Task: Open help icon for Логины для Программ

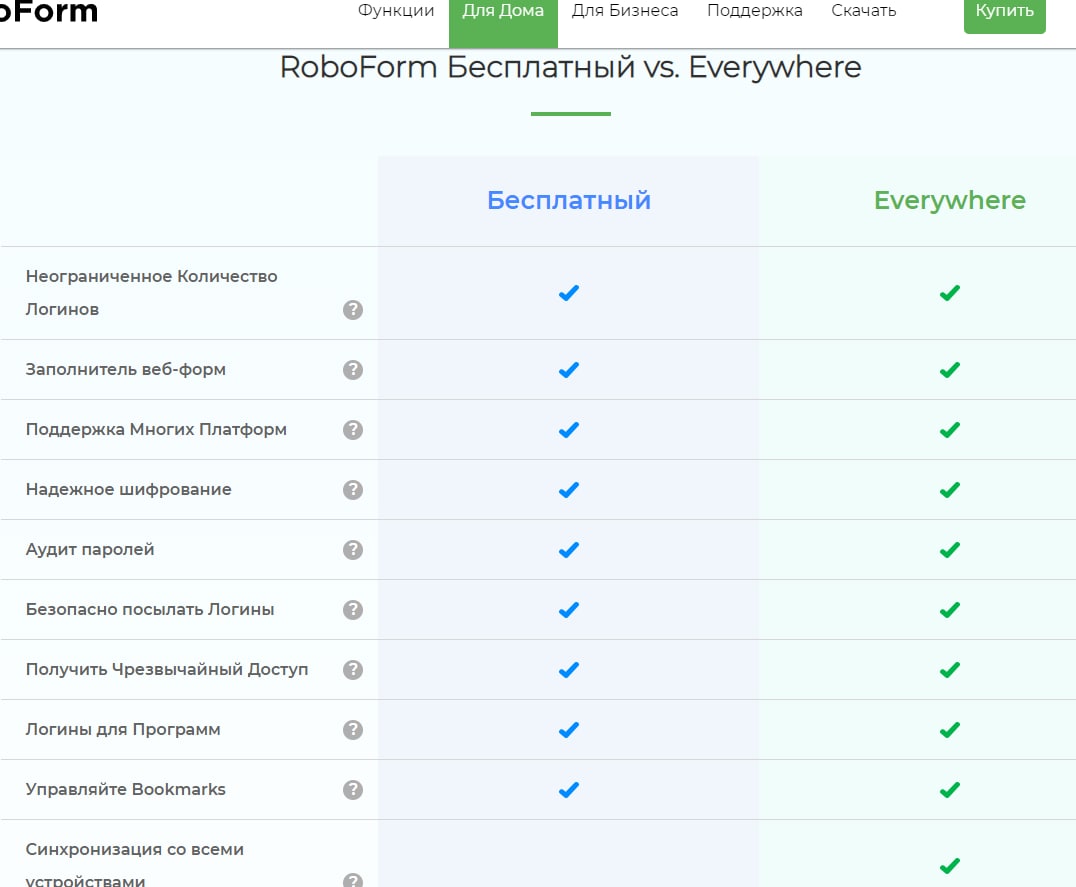Action: pos(353,730)
